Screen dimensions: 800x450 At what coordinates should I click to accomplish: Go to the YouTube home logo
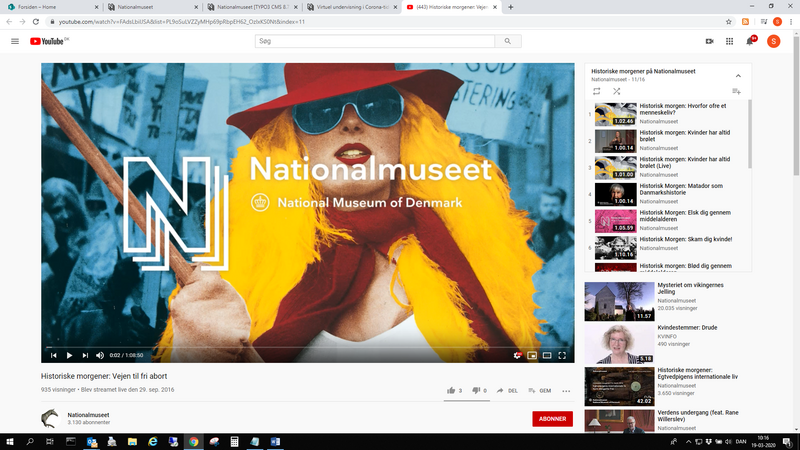(x=49, y=41)
